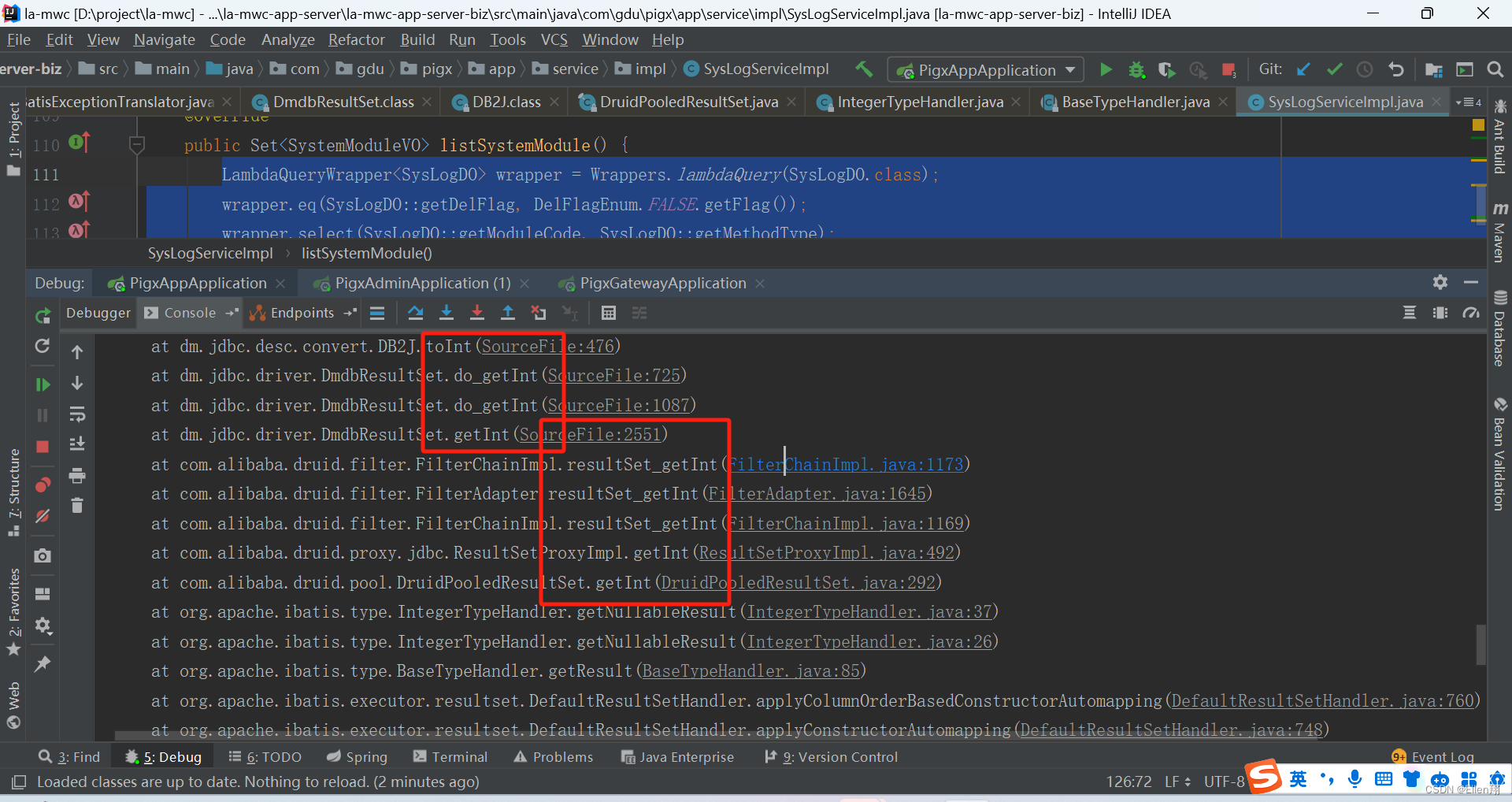1512x802 pixels.
Task: Show hidden editor tabs dropdown
Action: pos(1469,102)
